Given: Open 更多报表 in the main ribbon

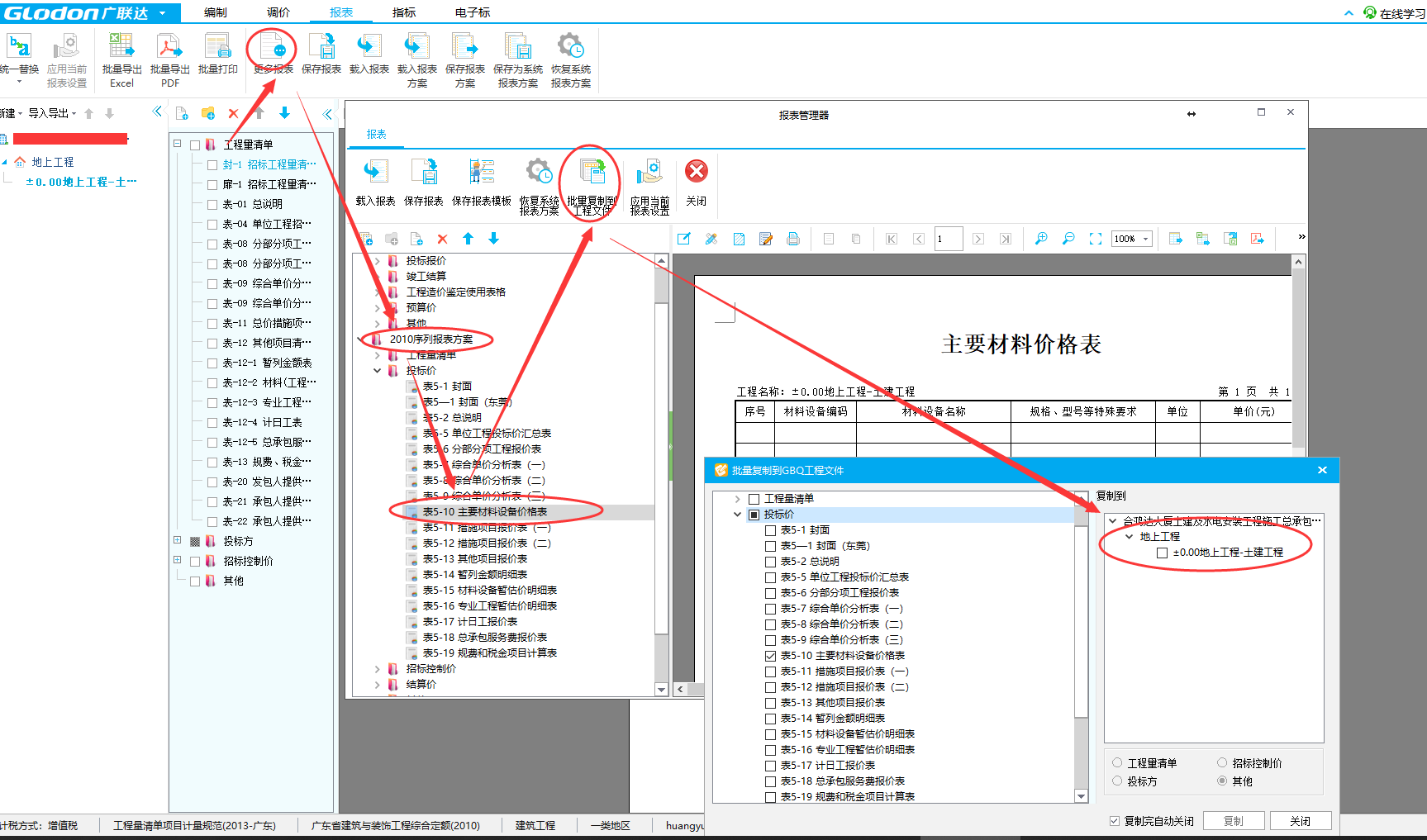Looking at the screenshot, I should [273, 55].
